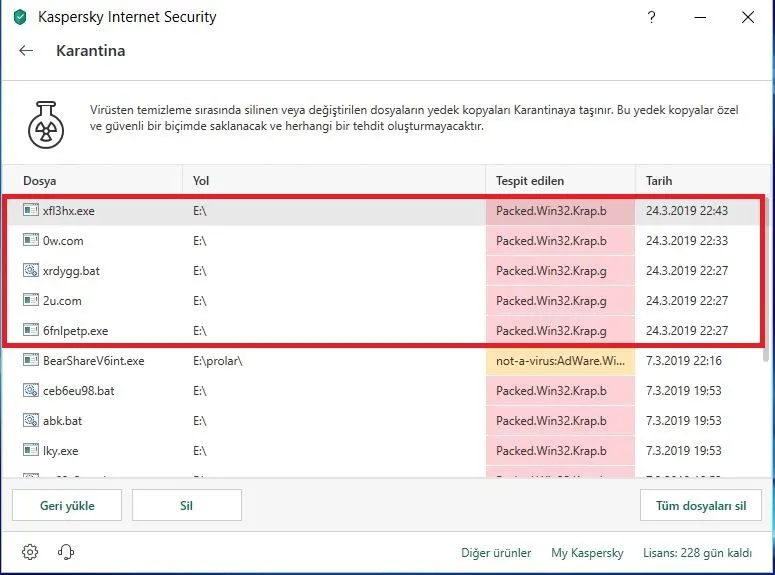Click file icon next to 0w.com
This screenshot has height=575, width=775.
point(31,240)
